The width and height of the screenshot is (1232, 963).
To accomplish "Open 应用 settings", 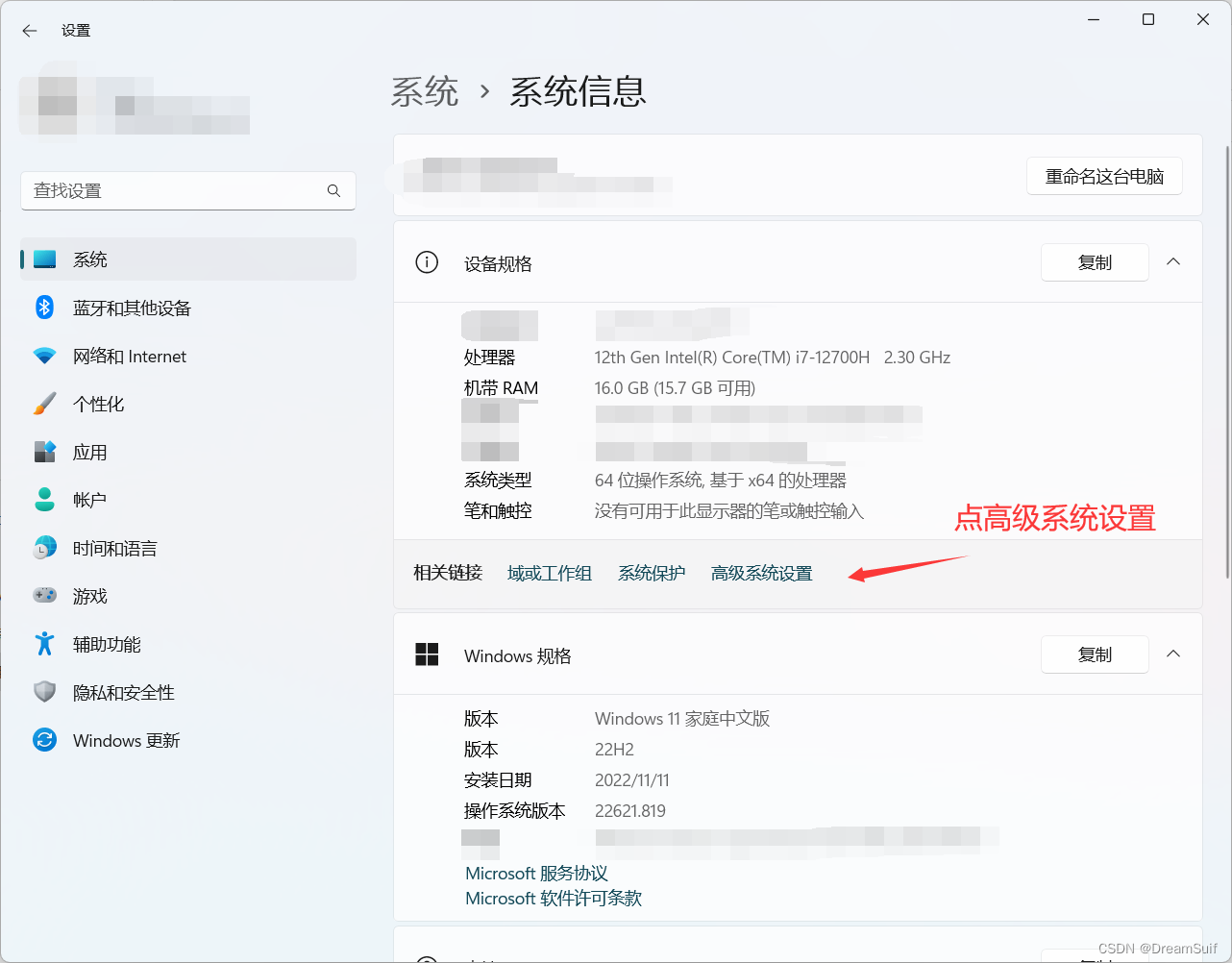I will click(188, 452).
